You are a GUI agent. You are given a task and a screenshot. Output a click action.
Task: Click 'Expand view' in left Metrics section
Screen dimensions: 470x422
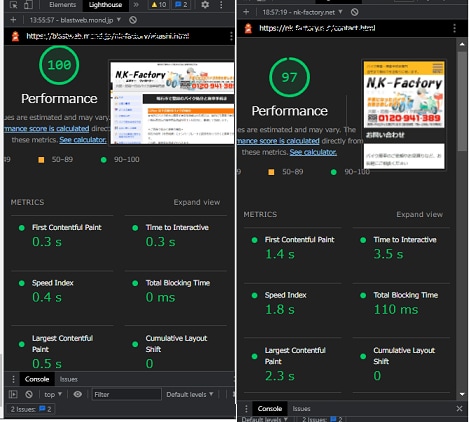[197, 202]
